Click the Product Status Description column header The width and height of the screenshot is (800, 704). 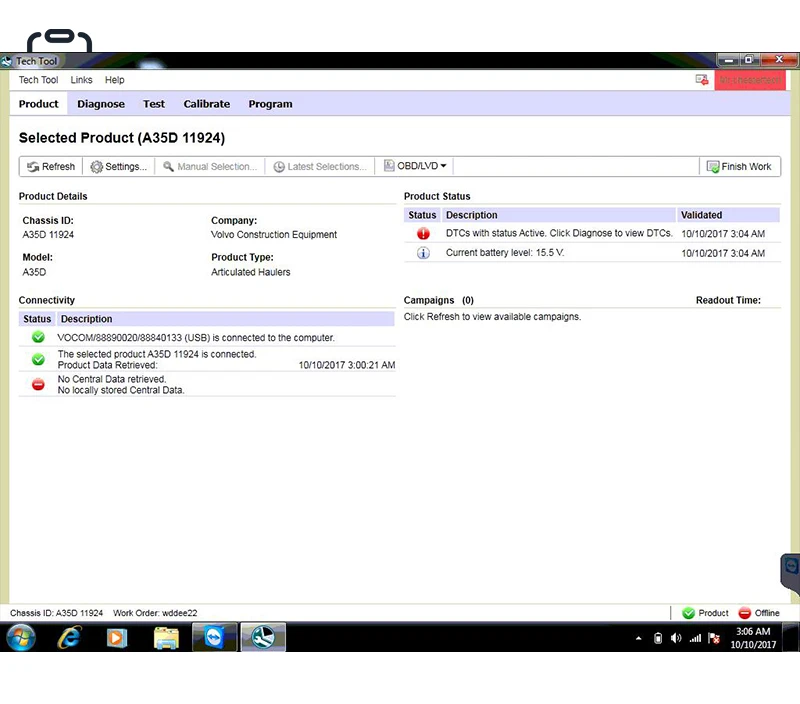pyautogui.click(x=559, y=215)
